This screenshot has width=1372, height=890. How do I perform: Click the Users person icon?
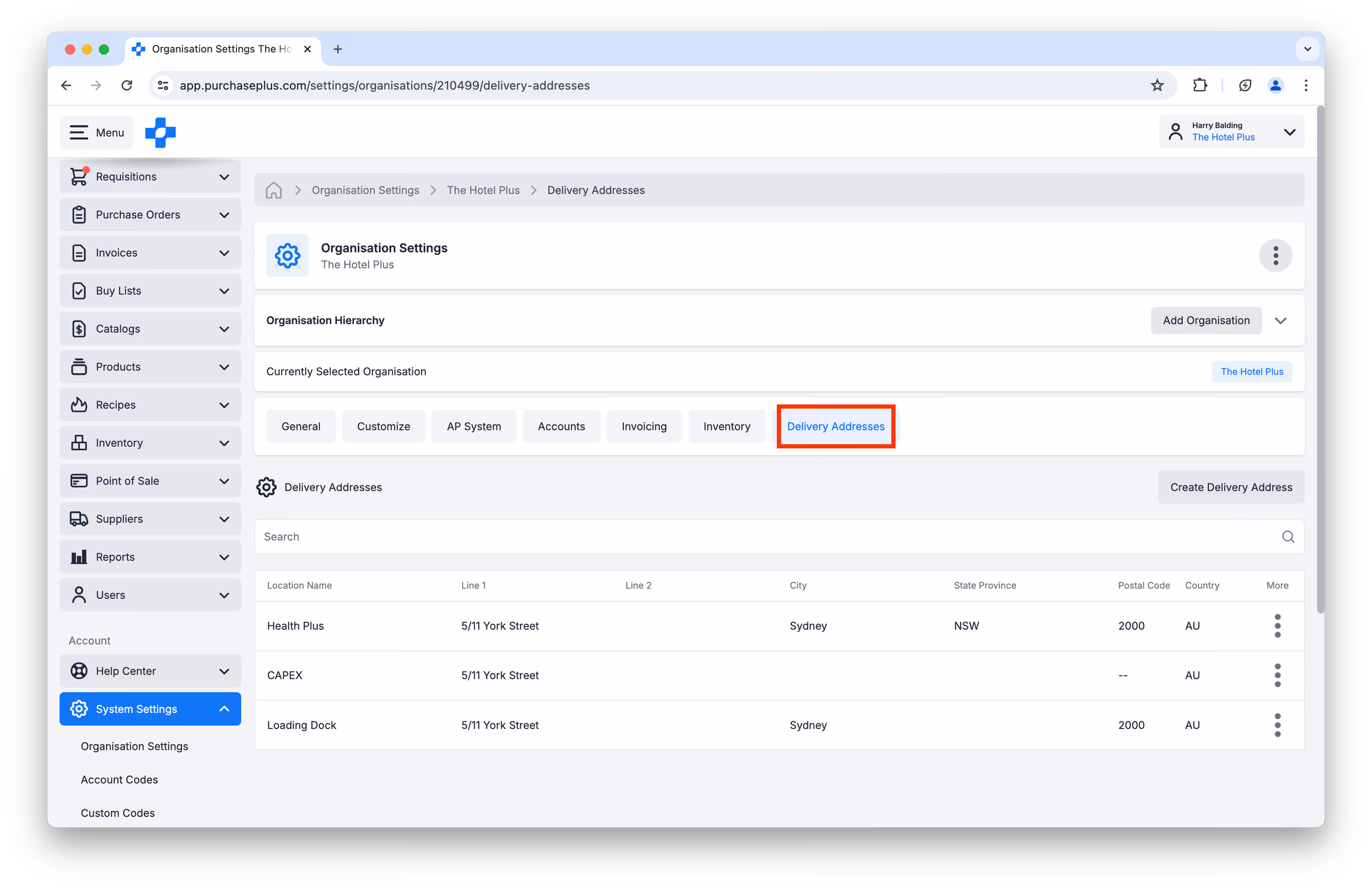(79, 595)
